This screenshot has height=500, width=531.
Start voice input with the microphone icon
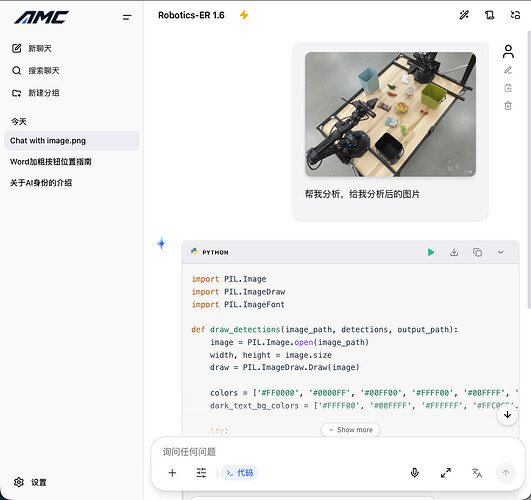pyautogui.click(x=415, y=473)
